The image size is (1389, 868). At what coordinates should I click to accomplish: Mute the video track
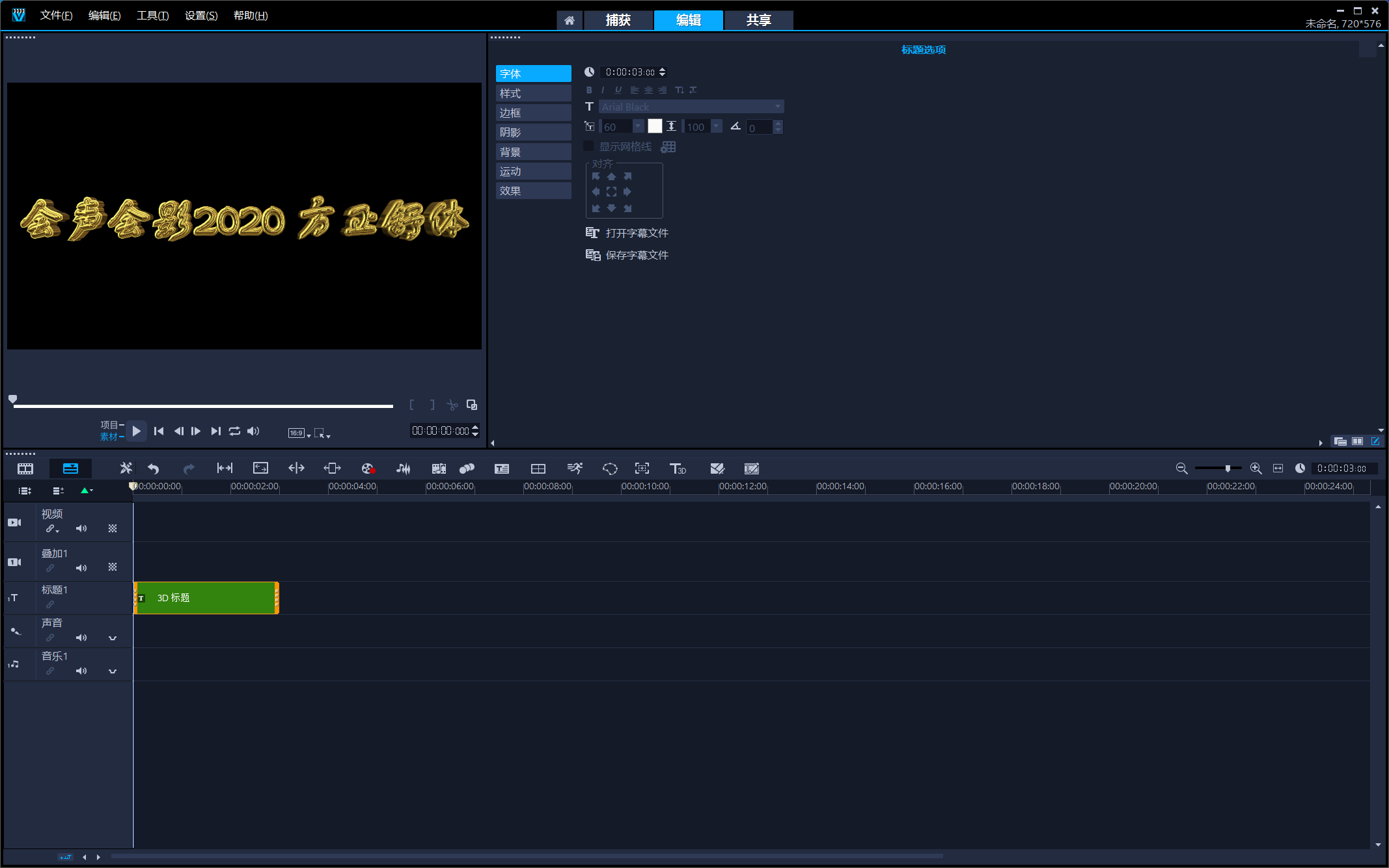point(81,528)
